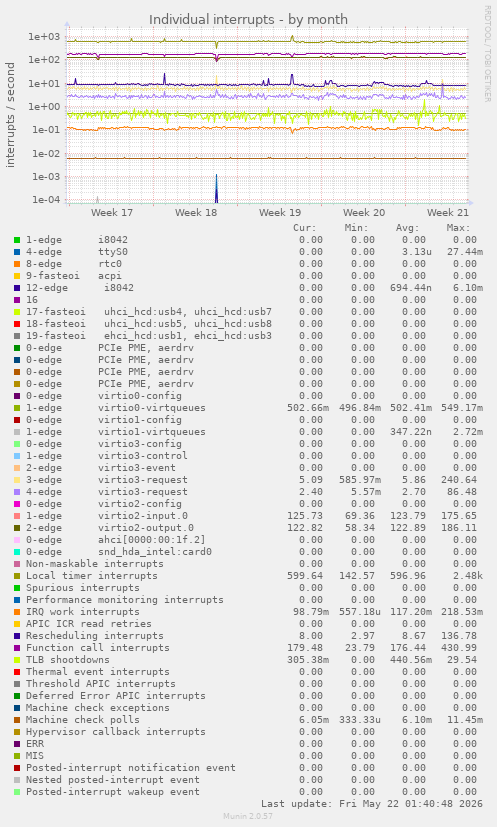The width and height of the screenshot is (497, 827).
Task: Click the Munin 2.0.57 footer text
Action: (248, 816)
